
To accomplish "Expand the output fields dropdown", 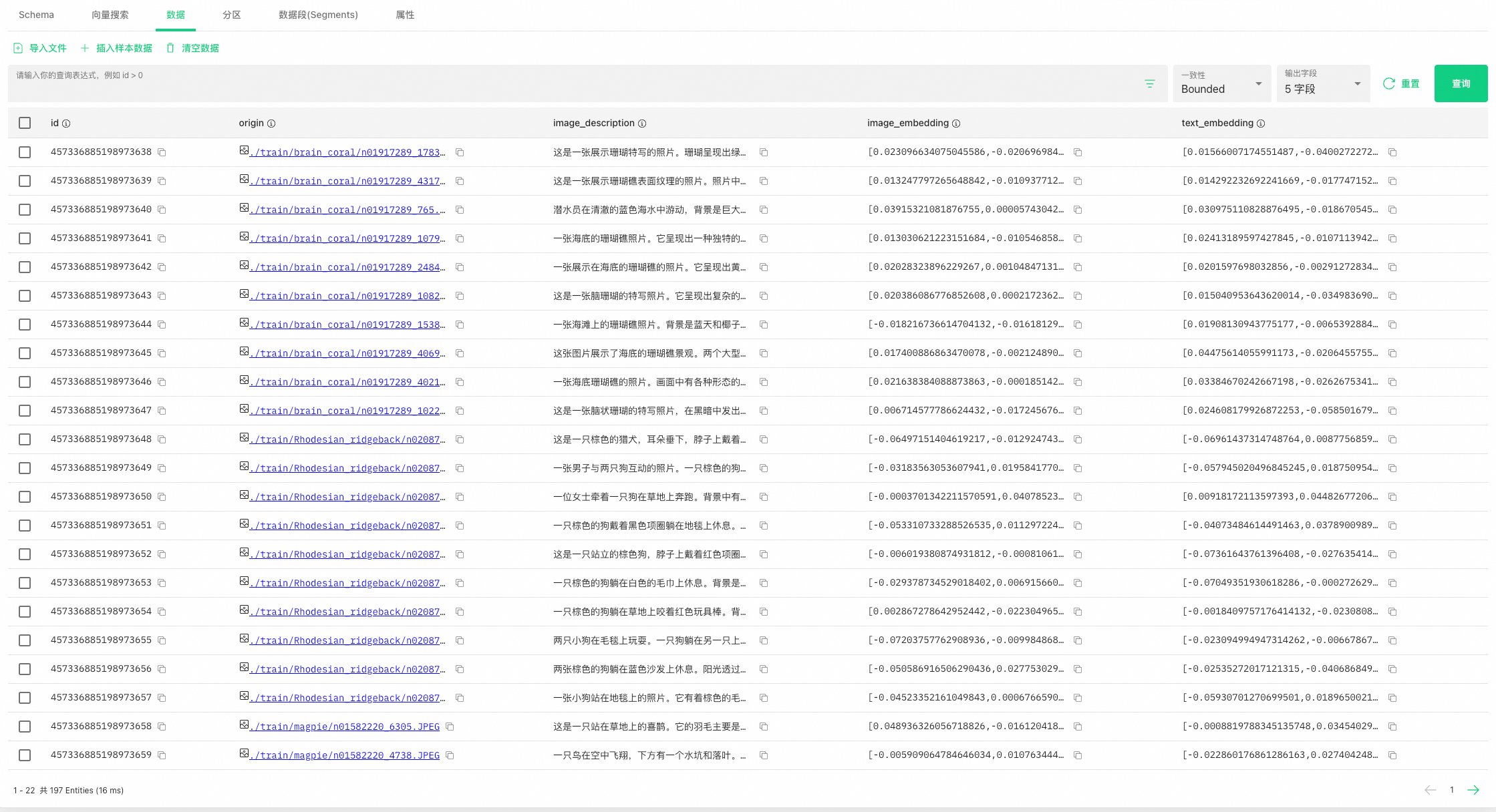I will 1323,83.
